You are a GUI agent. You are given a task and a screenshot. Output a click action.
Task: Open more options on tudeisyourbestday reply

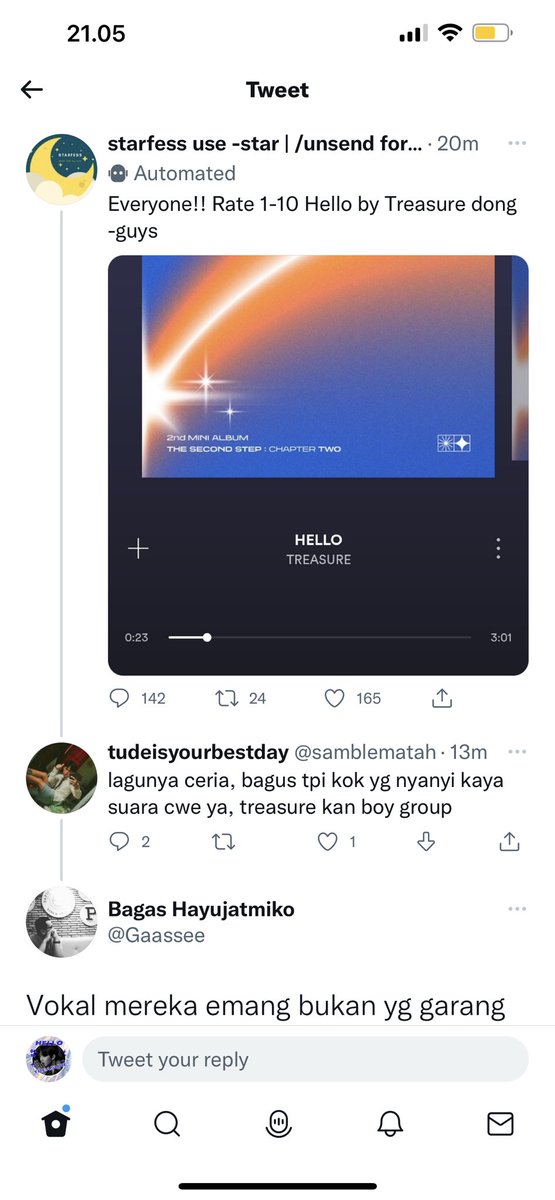click(x=517, y=752)
